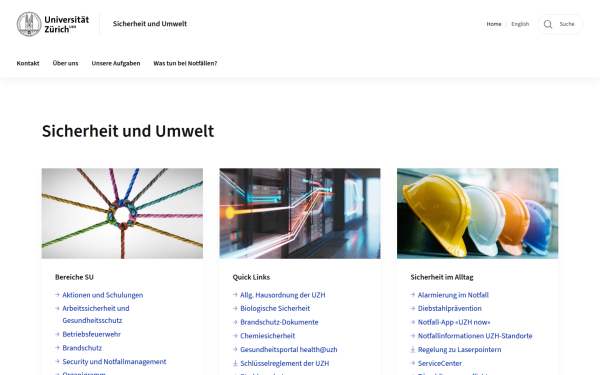Open Alarmierung im Notfall link
The width and height of the screenshot is (600, 375).
coord(453,295)
